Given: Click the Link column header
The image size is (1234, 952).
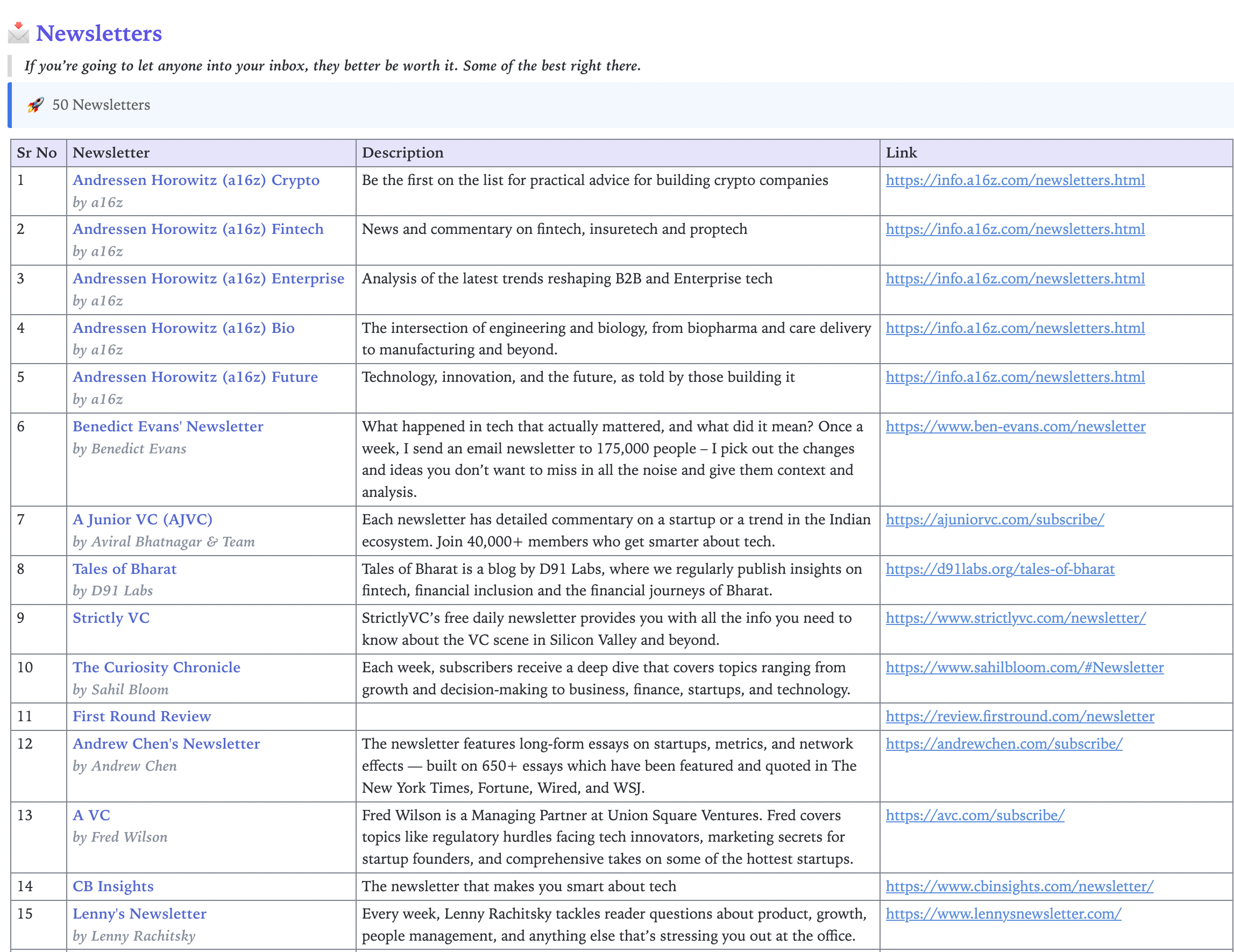Looking at the screenshot, I should (1056, 153).
